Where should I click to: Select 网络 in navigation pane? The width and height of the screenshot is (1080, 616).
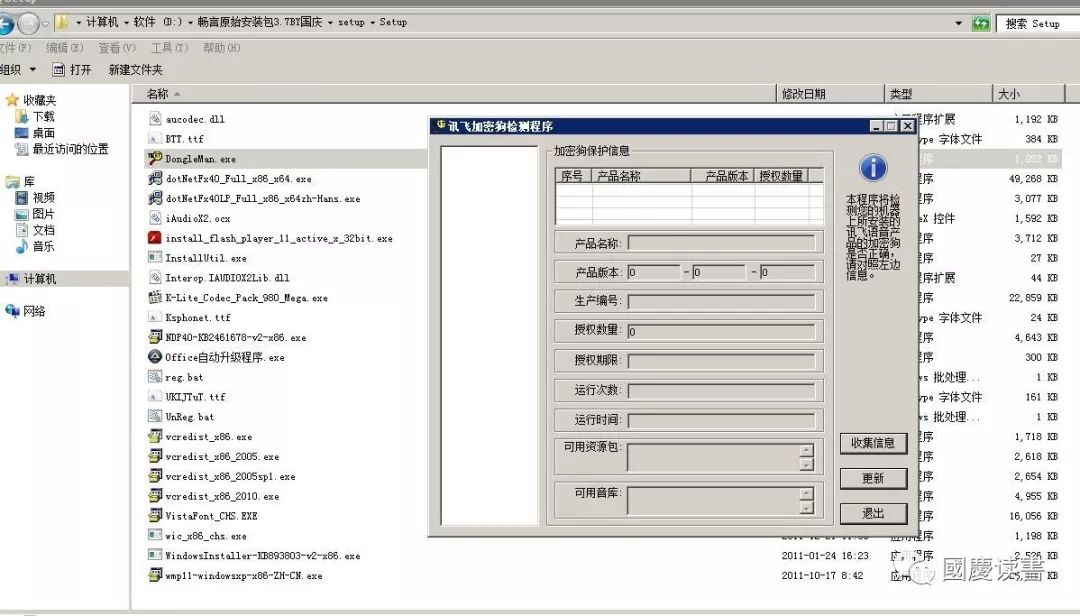click(34, 311)
